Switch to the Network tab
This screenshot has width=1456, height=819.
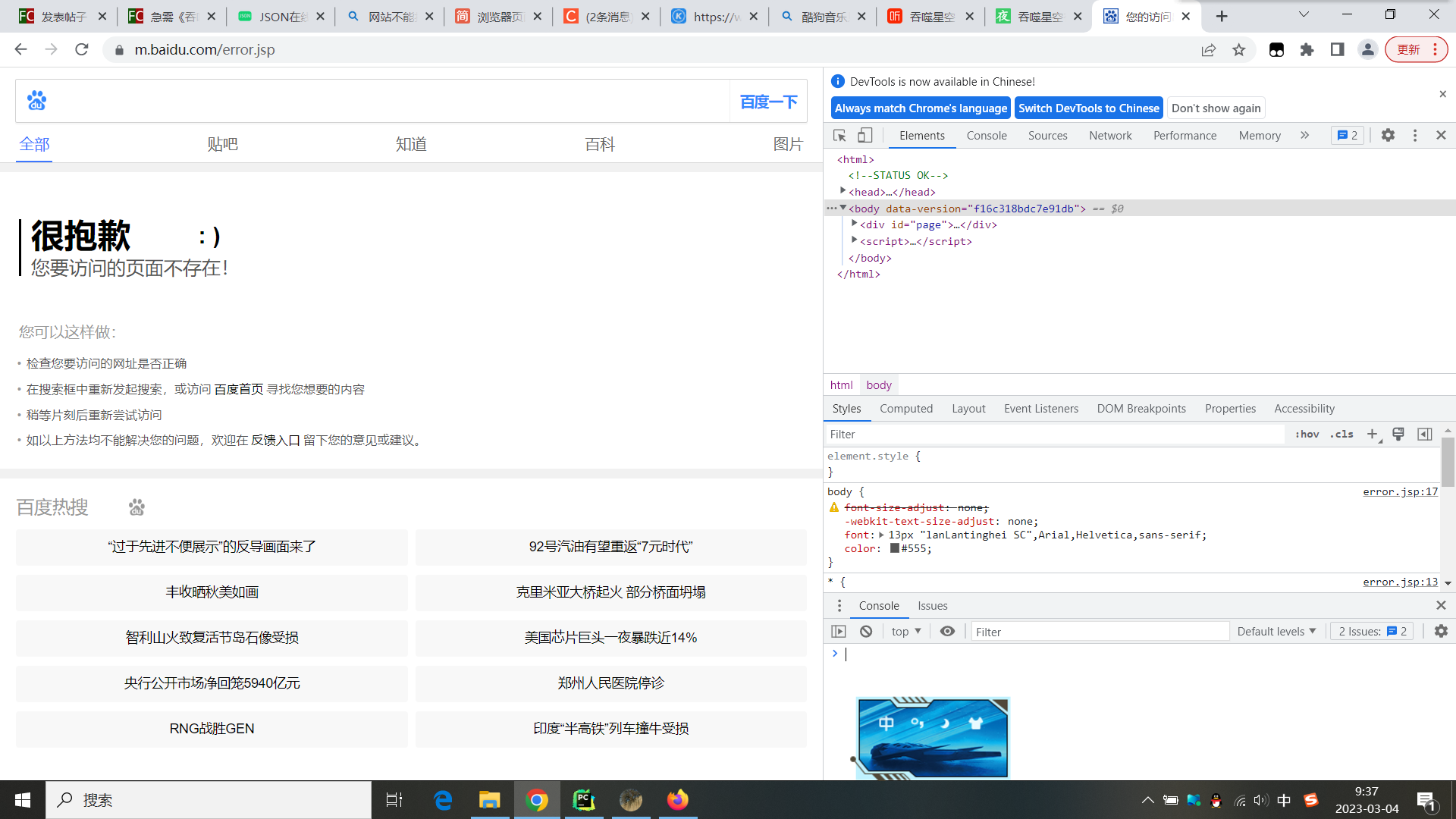[x=1110, y=135]
